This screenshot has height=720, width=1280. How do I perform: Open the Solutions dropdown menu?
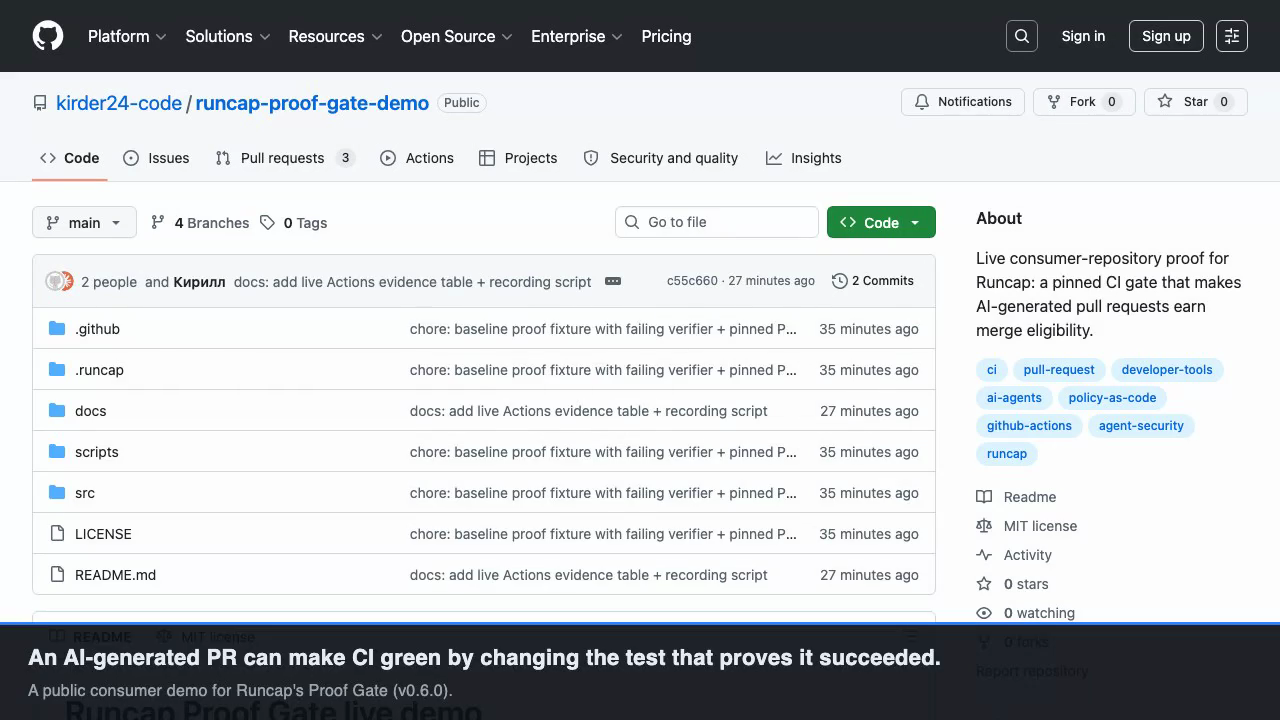pos(228,36)
